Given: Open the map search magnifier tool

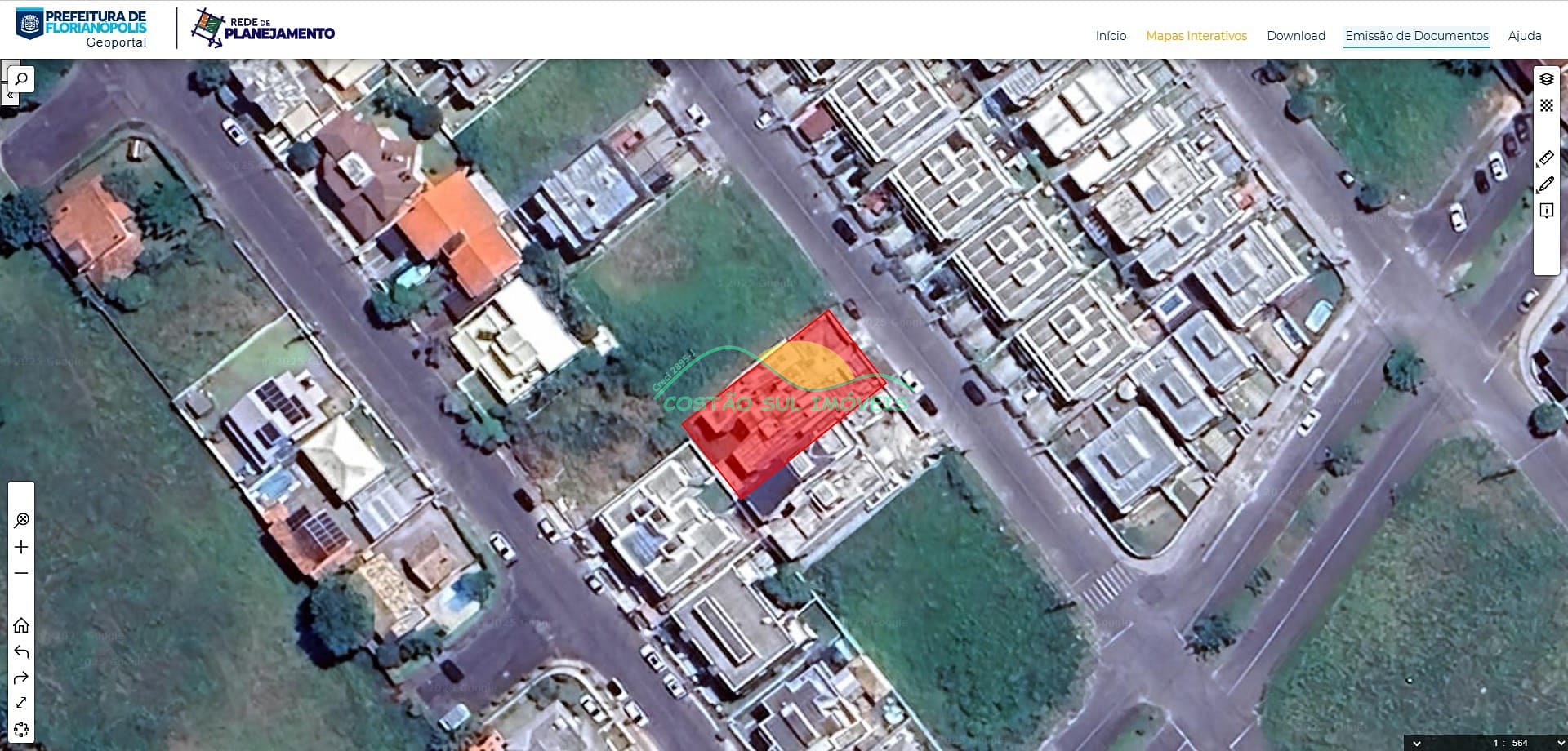Looking at the screenshot, I should pos(21,78).
